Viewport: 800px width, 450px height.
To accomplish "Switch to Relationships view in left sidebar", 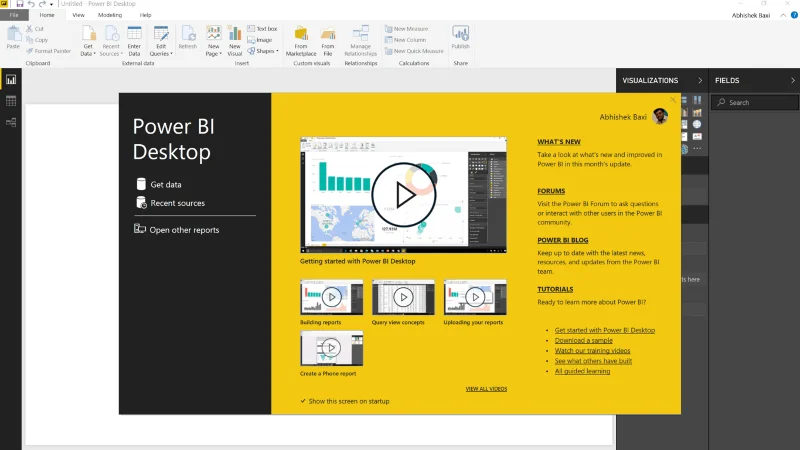I will click(x=11, y=122).
